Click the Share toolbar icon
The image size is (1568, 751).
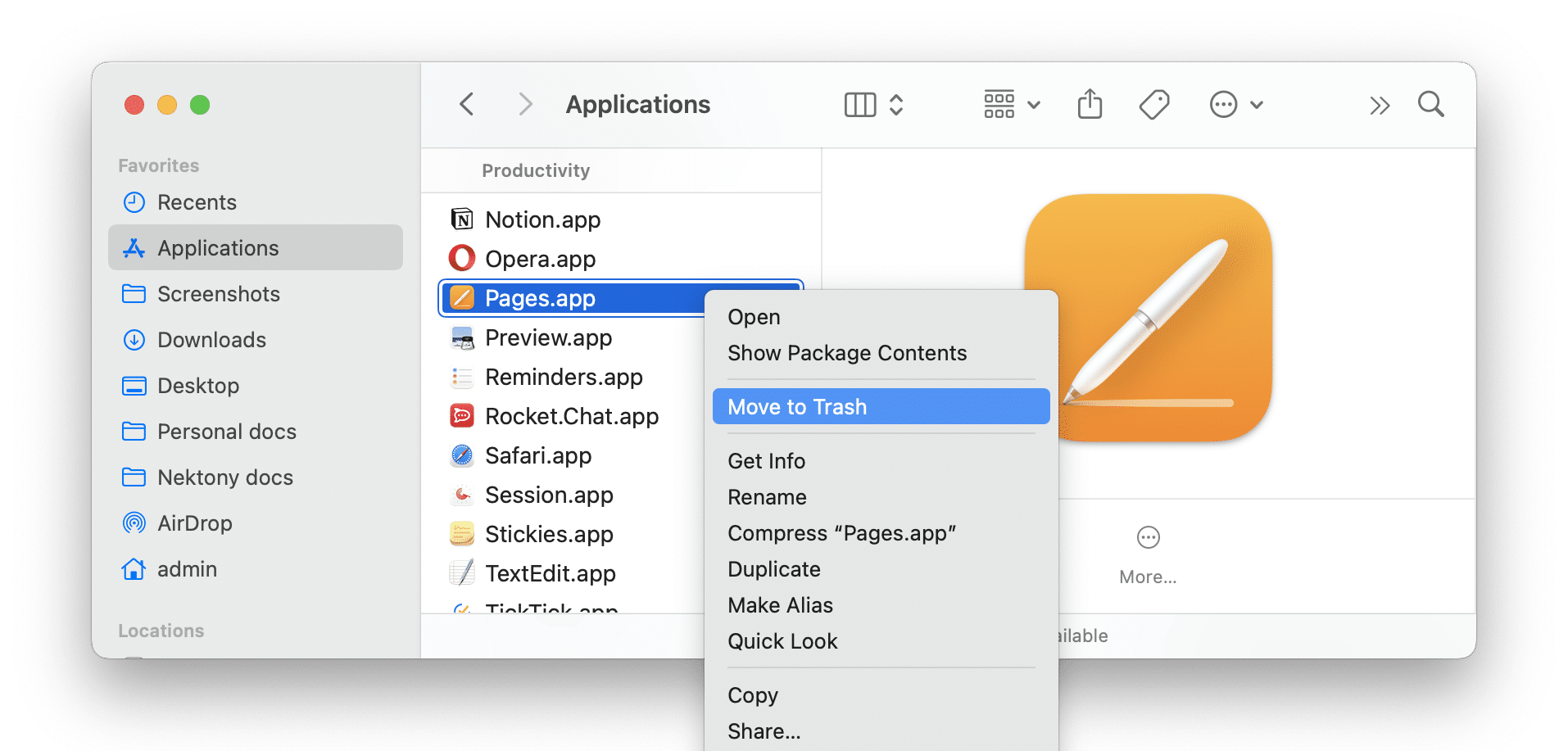[x=1090, y=103]
